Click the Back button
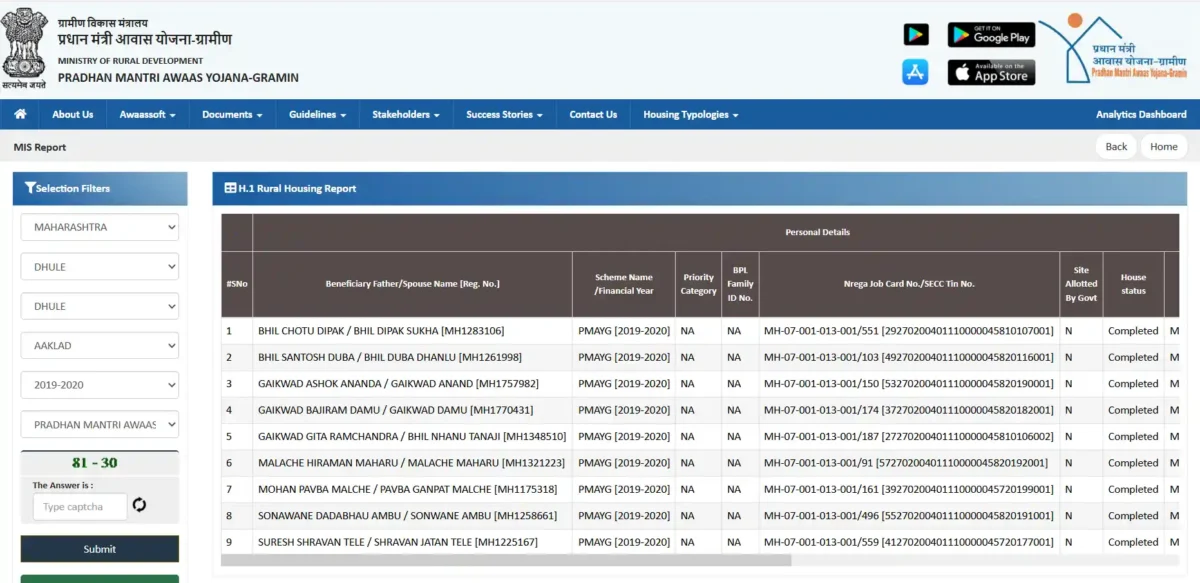The height and width of the screenshot is (583, 1200). point(1115,146)
